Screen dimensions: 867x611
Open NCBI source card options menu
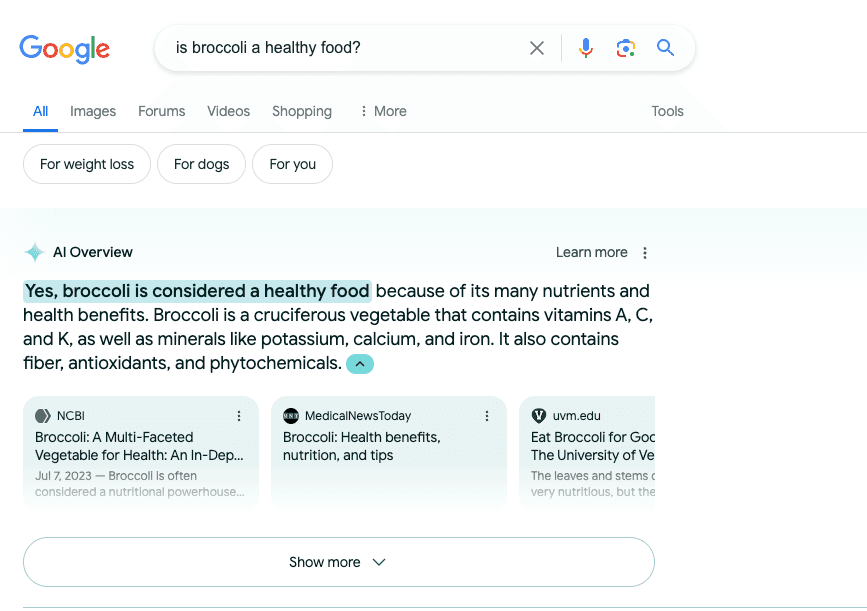pyautogui.click(x=239, y=416)
